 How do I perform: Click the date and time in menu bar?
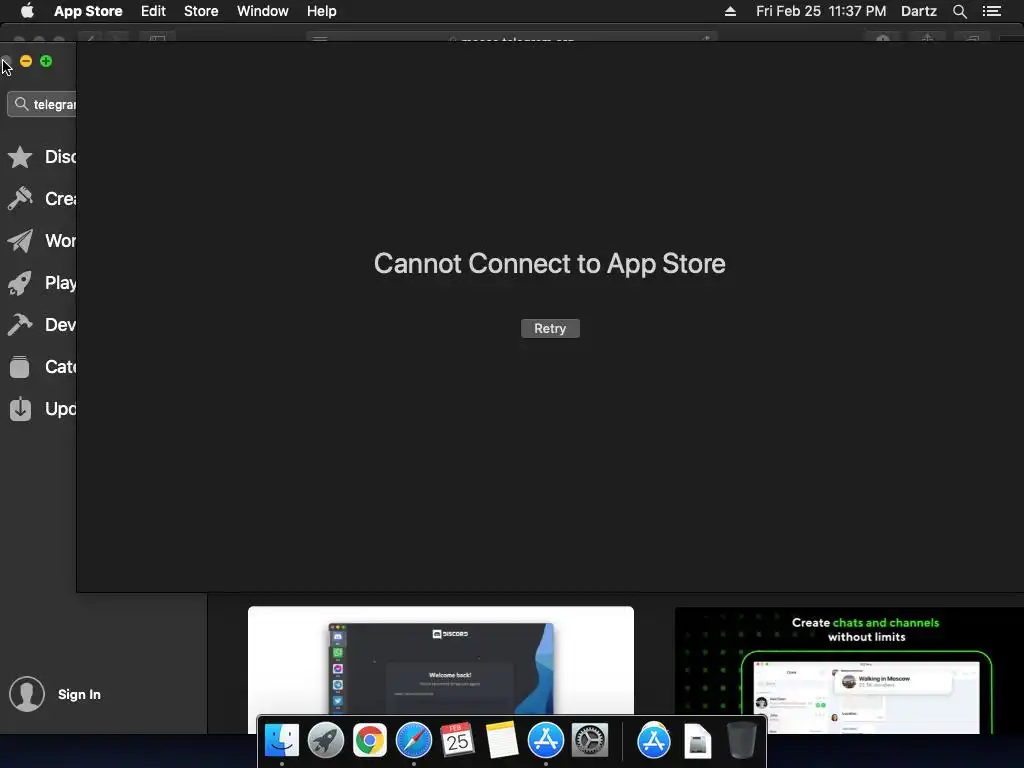821,11
